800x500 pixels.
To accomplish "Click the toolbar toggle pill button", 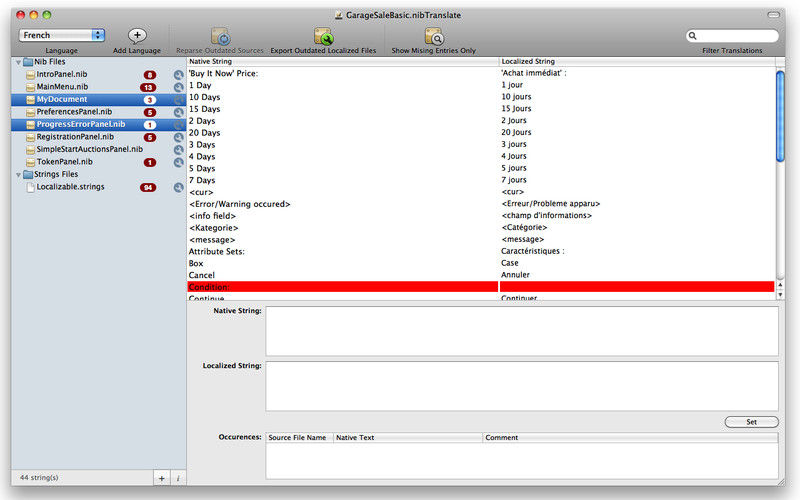I will 773,15.
